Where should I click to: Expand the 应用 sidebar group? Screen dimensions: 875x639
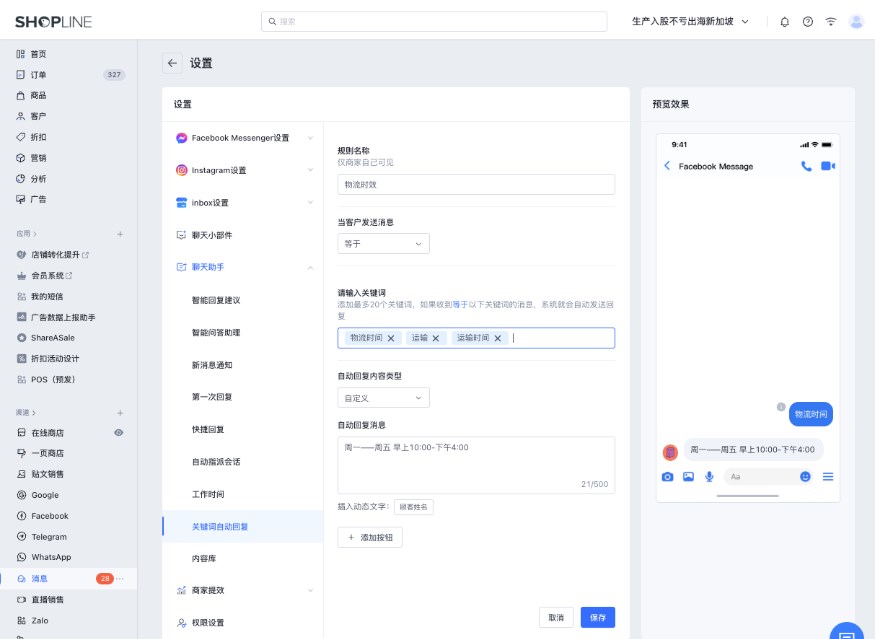[x=26, y=234]
